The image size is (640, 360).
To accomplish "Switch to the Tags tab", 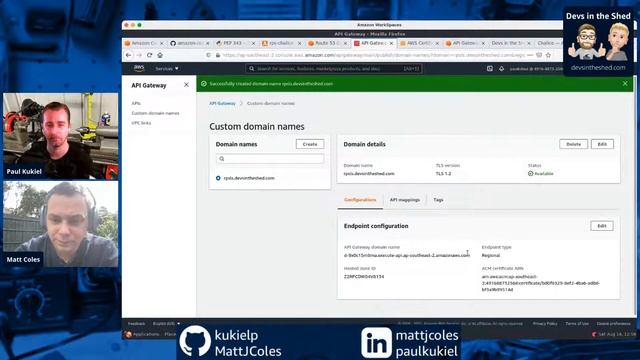I will (x=438, y=200).
